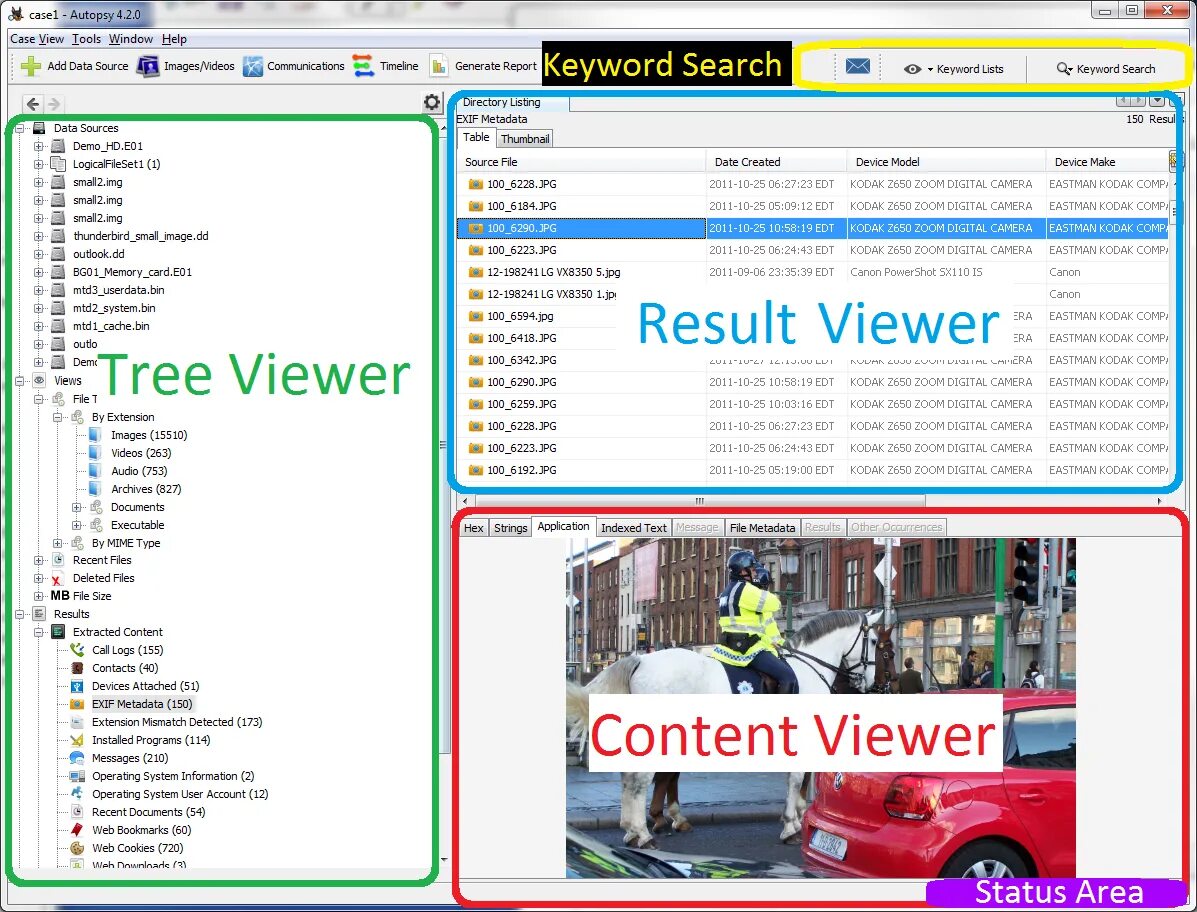Select the 100_6192.JPG row

(x=814, y=470)
